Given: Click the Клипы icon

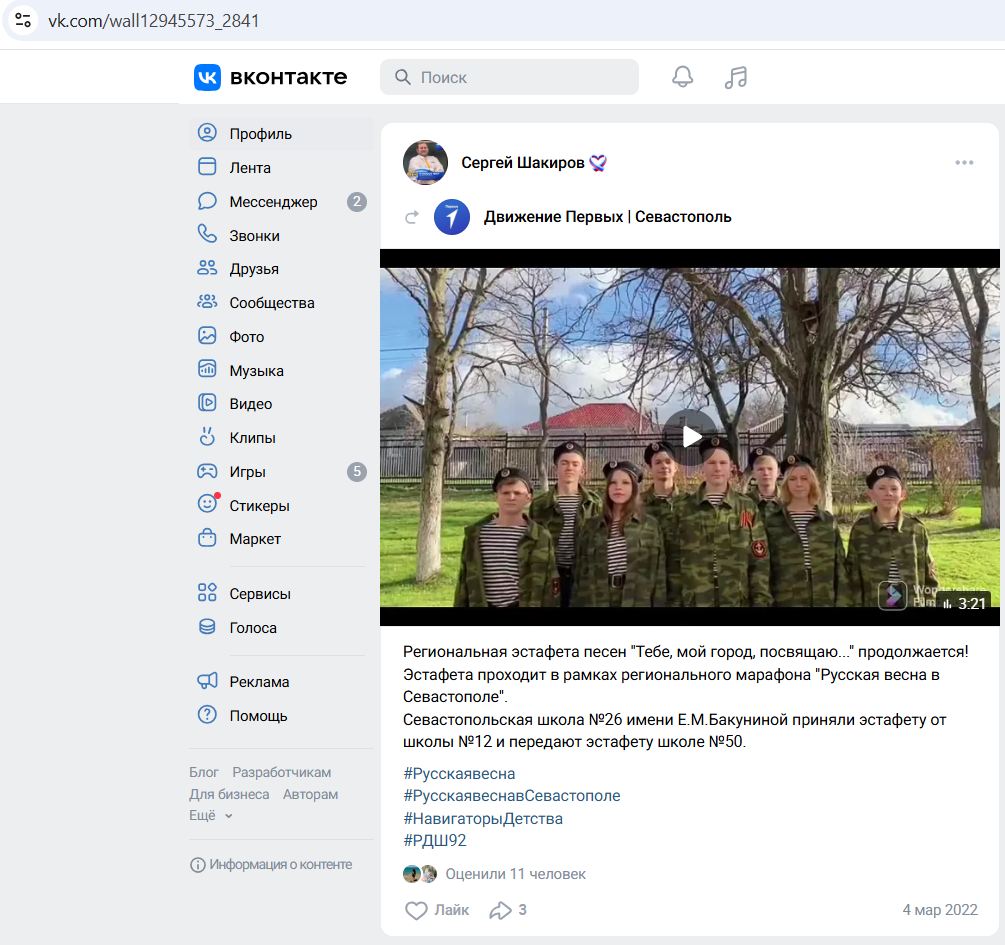Looking at the screenshot, I should (207, 437).
